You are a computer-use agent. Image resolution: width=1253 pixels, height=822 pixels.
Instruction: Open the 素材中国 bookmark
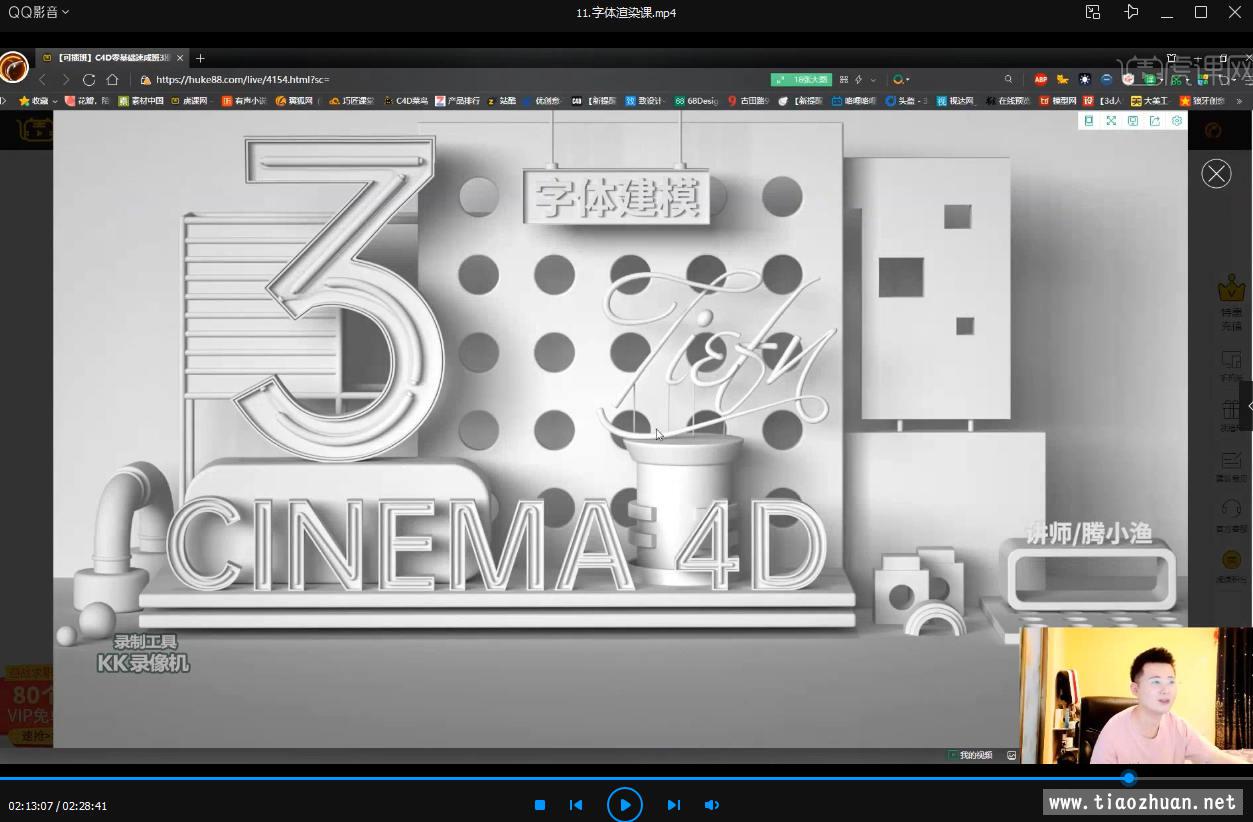(141, 101)
